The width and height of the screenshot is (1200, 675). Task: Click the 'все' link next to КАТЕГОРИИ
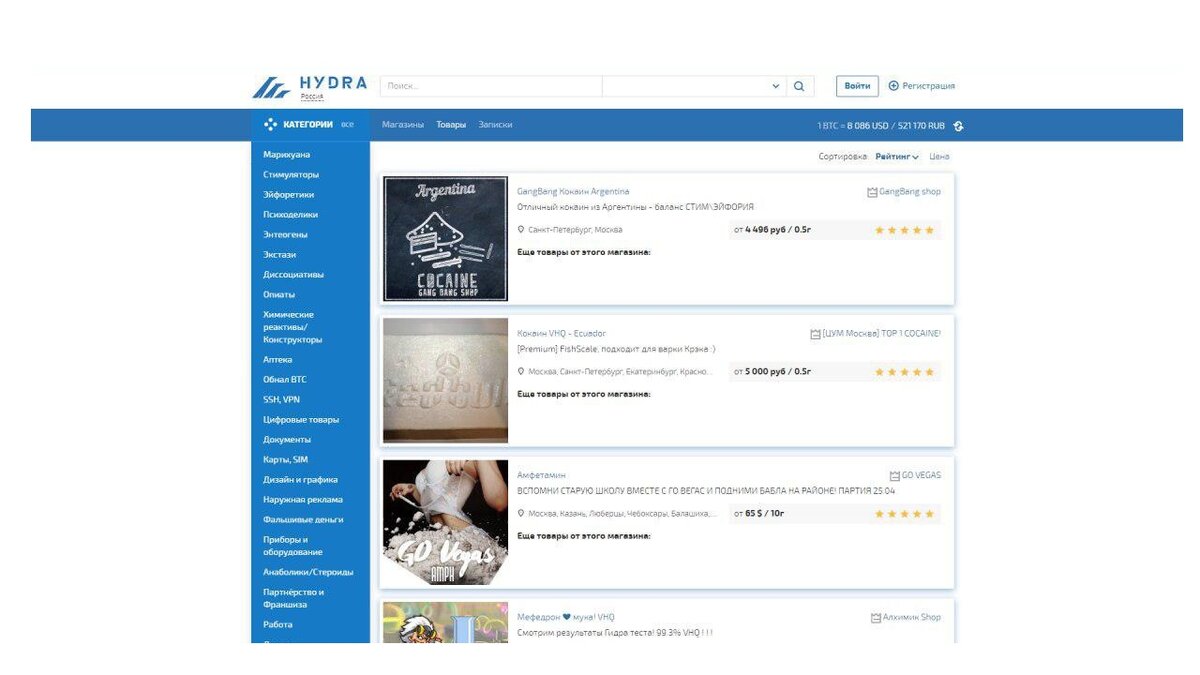coord(347,125)
